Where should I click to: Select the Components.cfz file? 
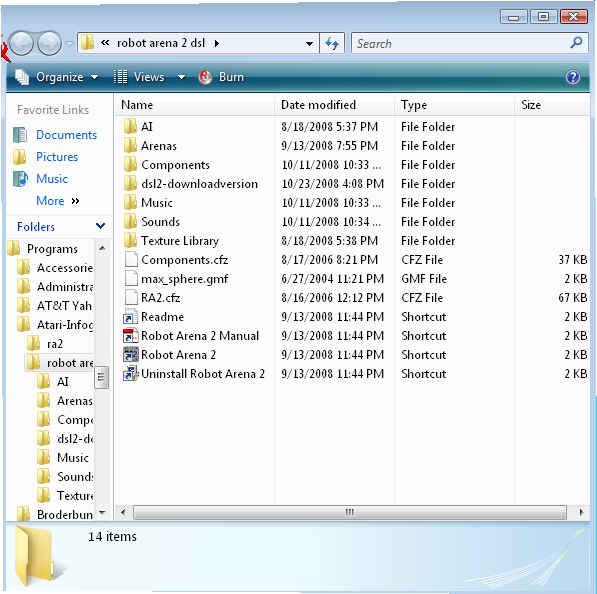tap(176, 260)
